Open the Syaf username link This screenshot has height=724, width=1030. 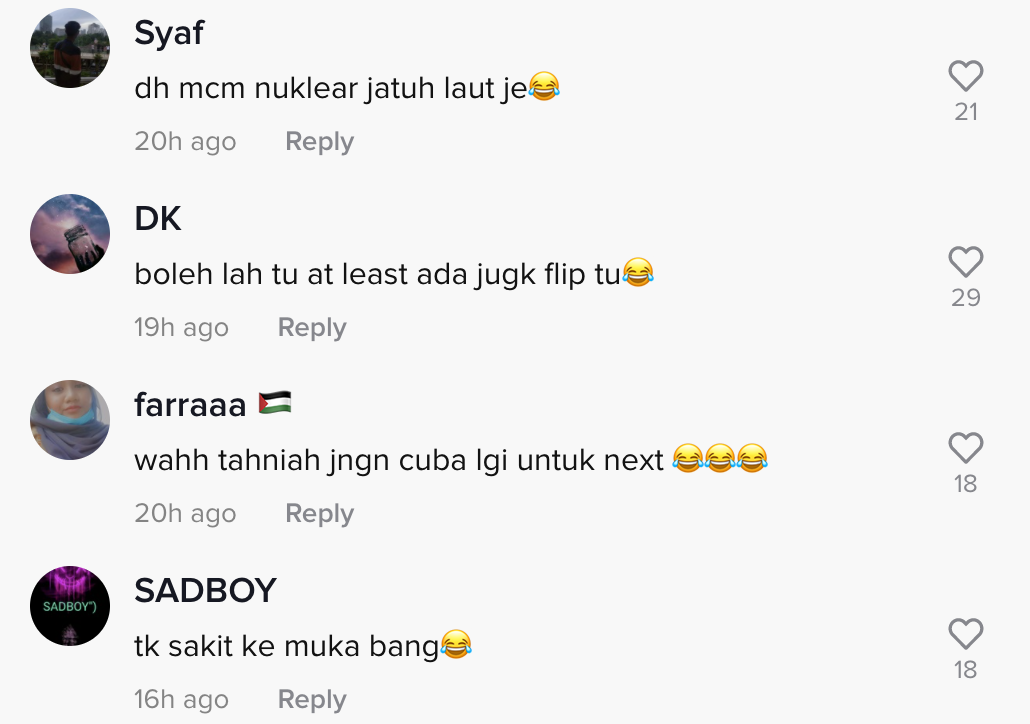[169, 34]
